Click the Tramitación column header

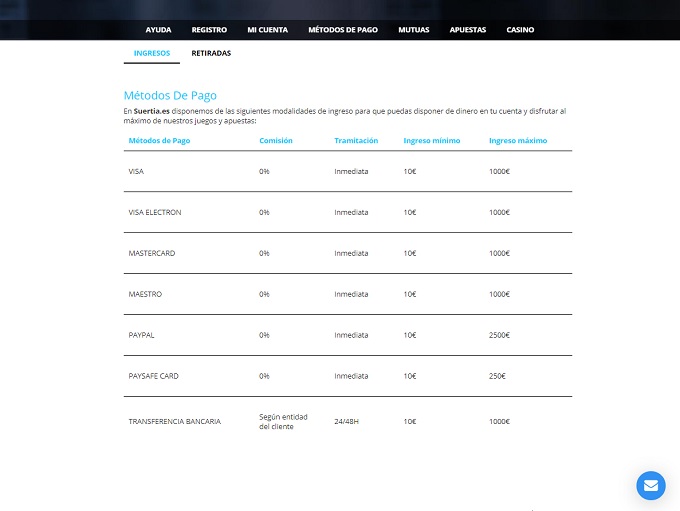pyautogui.click(x=356, y=141)
